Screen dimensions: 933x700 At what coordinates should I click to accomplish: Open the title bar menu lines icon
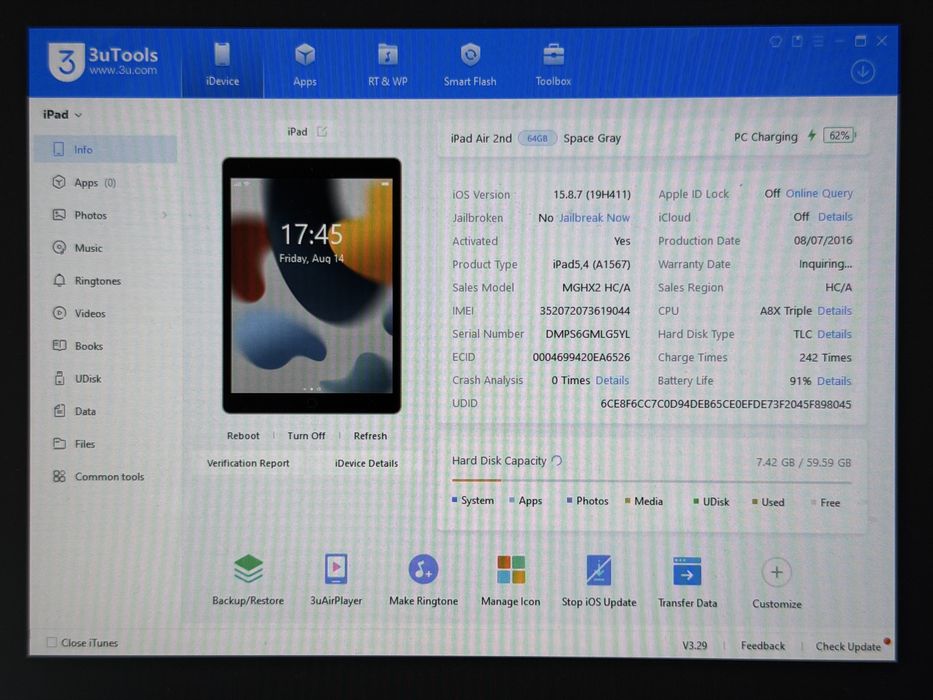tap(818, 41)
